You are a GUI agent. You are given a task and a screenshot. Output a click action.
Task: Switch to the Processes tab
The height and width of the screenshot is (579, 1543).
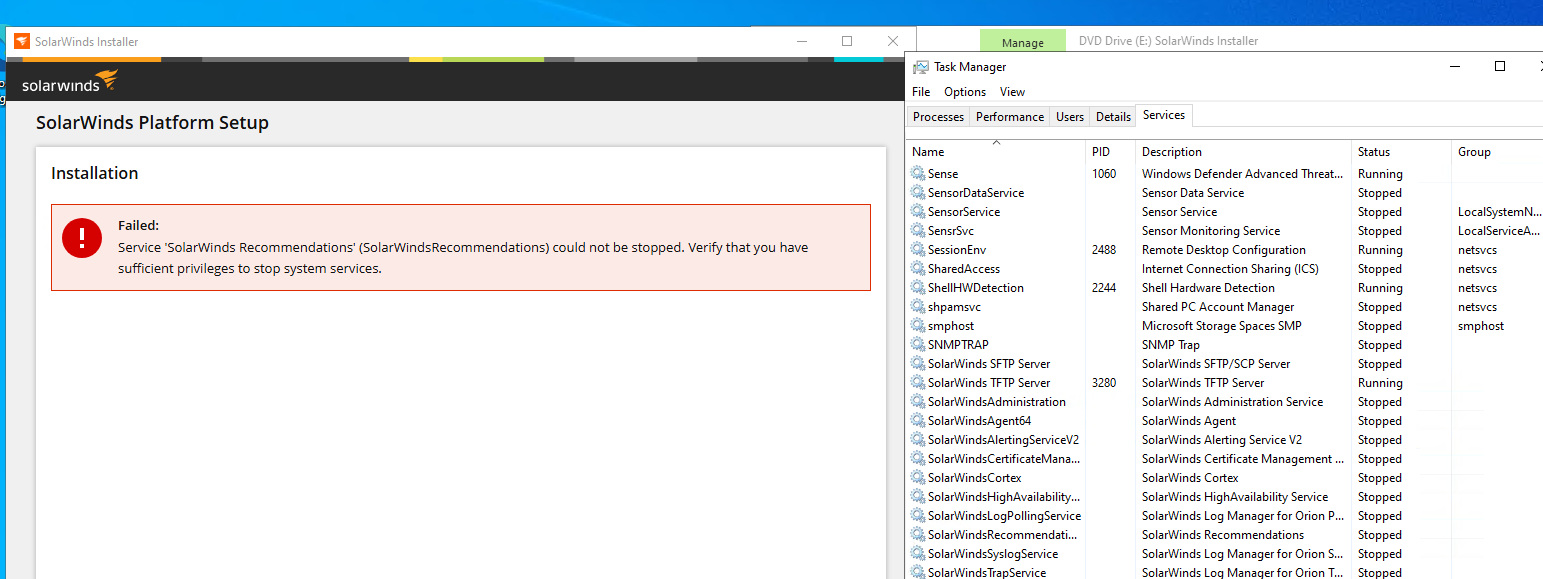938,117
